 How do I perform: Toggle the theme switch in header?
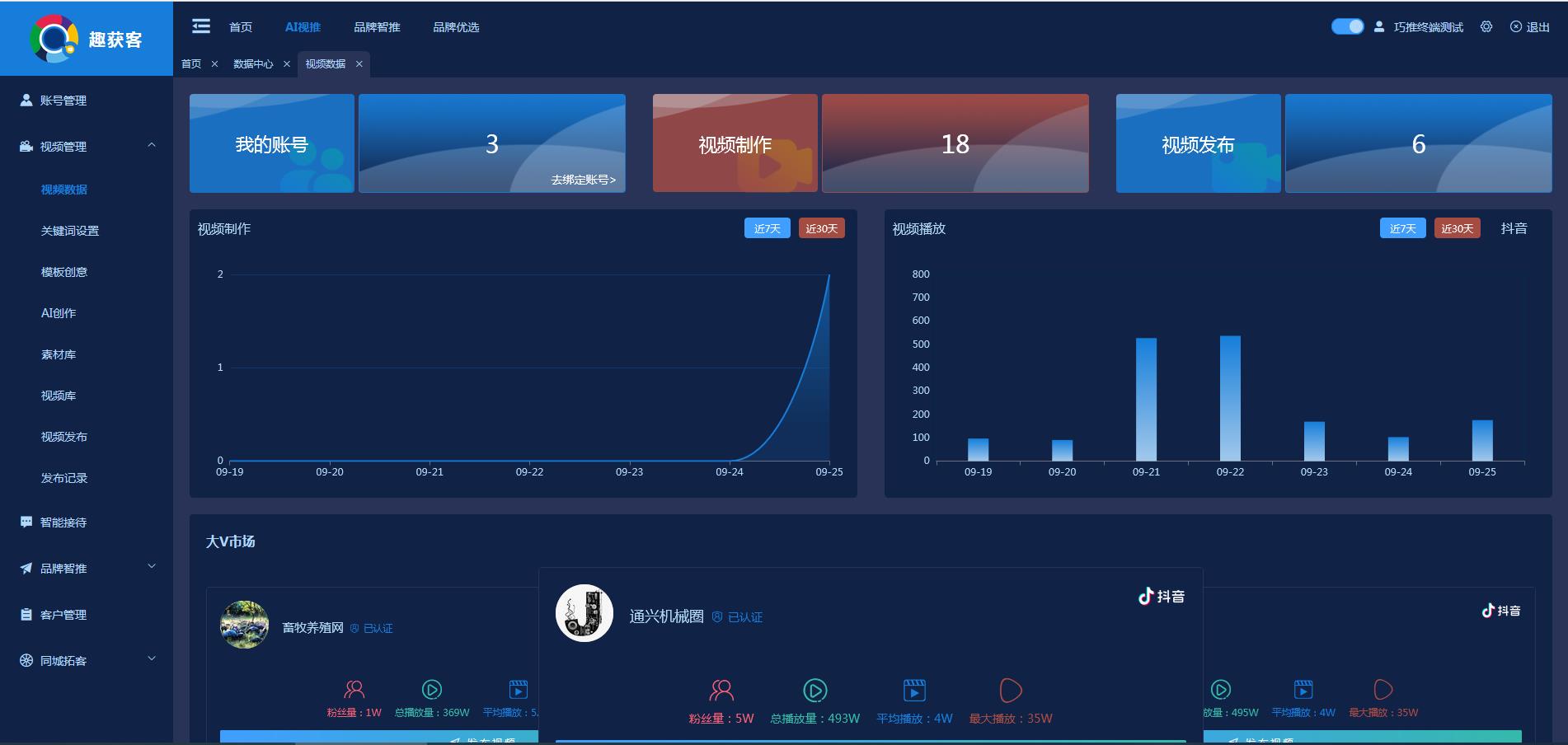[1348, 26]
